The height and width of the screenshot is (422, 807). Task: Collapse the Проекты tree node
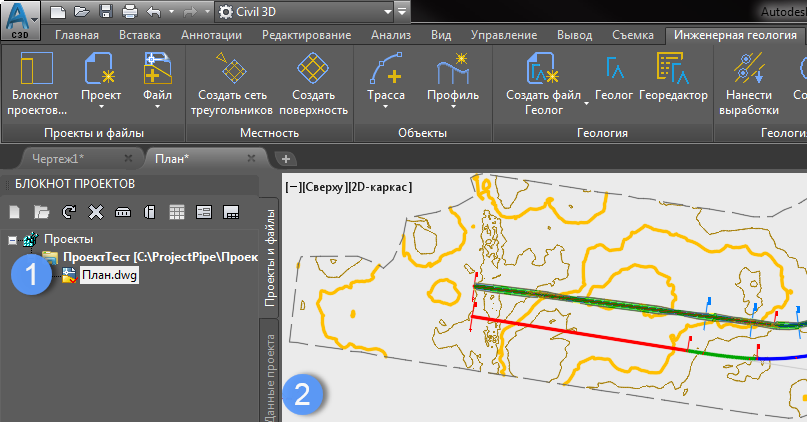point(12,239)
